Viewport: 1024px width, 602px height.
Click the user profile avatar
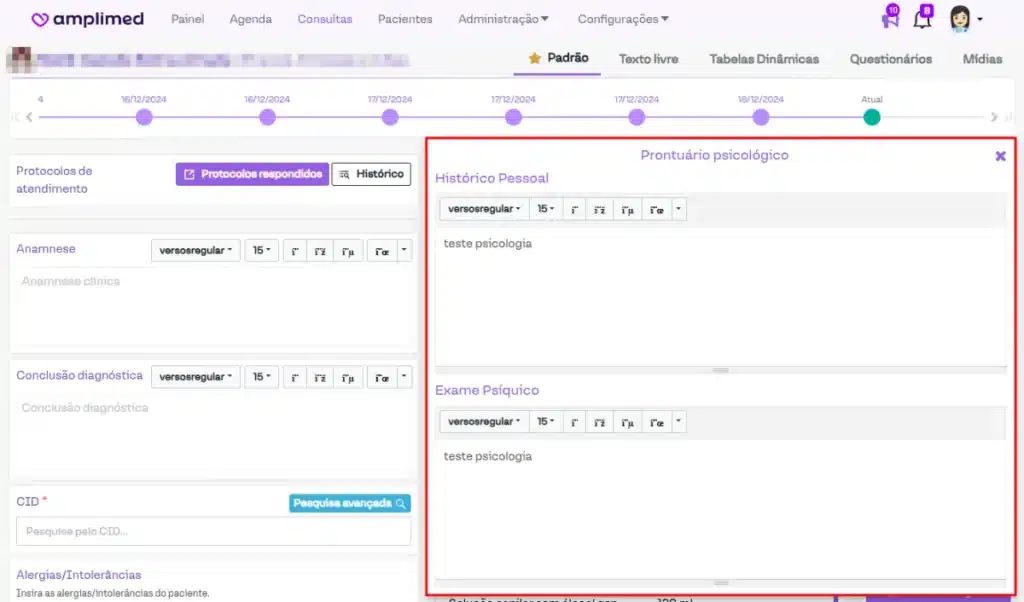(958, 17)
